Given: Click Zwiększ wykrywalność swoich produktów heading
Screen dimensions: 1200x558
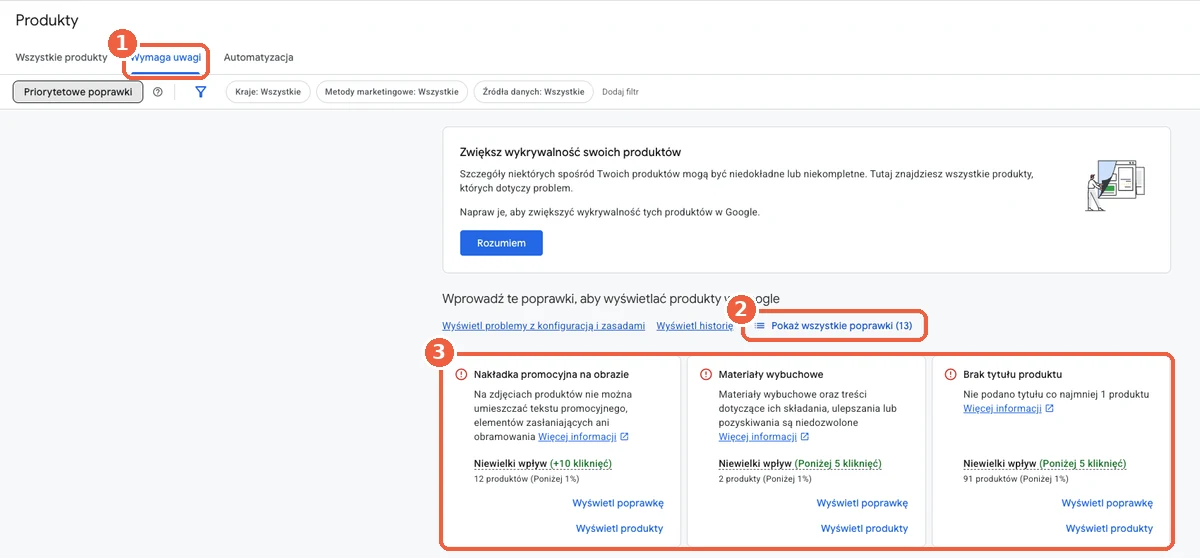Looking at the screenshot, I should point(570,152).
